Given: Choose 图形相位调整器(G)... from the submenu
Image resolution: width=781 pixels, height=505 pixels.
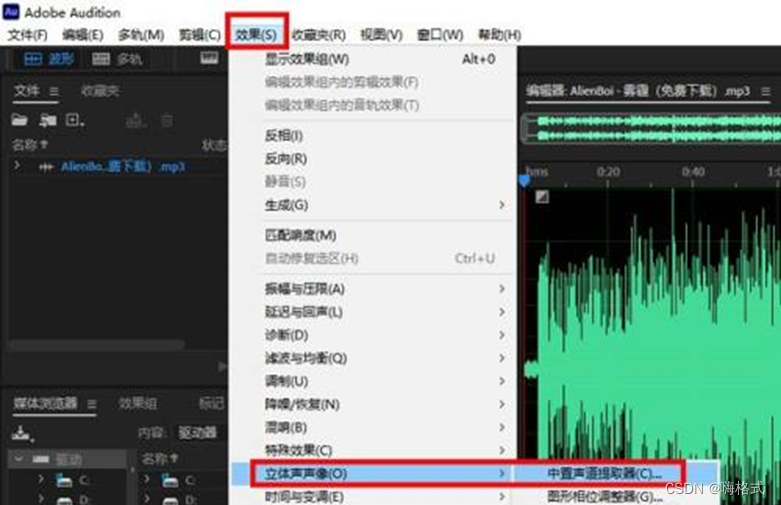Looking at the screenshot, I should pyautogui.click(x=616, y=497).
